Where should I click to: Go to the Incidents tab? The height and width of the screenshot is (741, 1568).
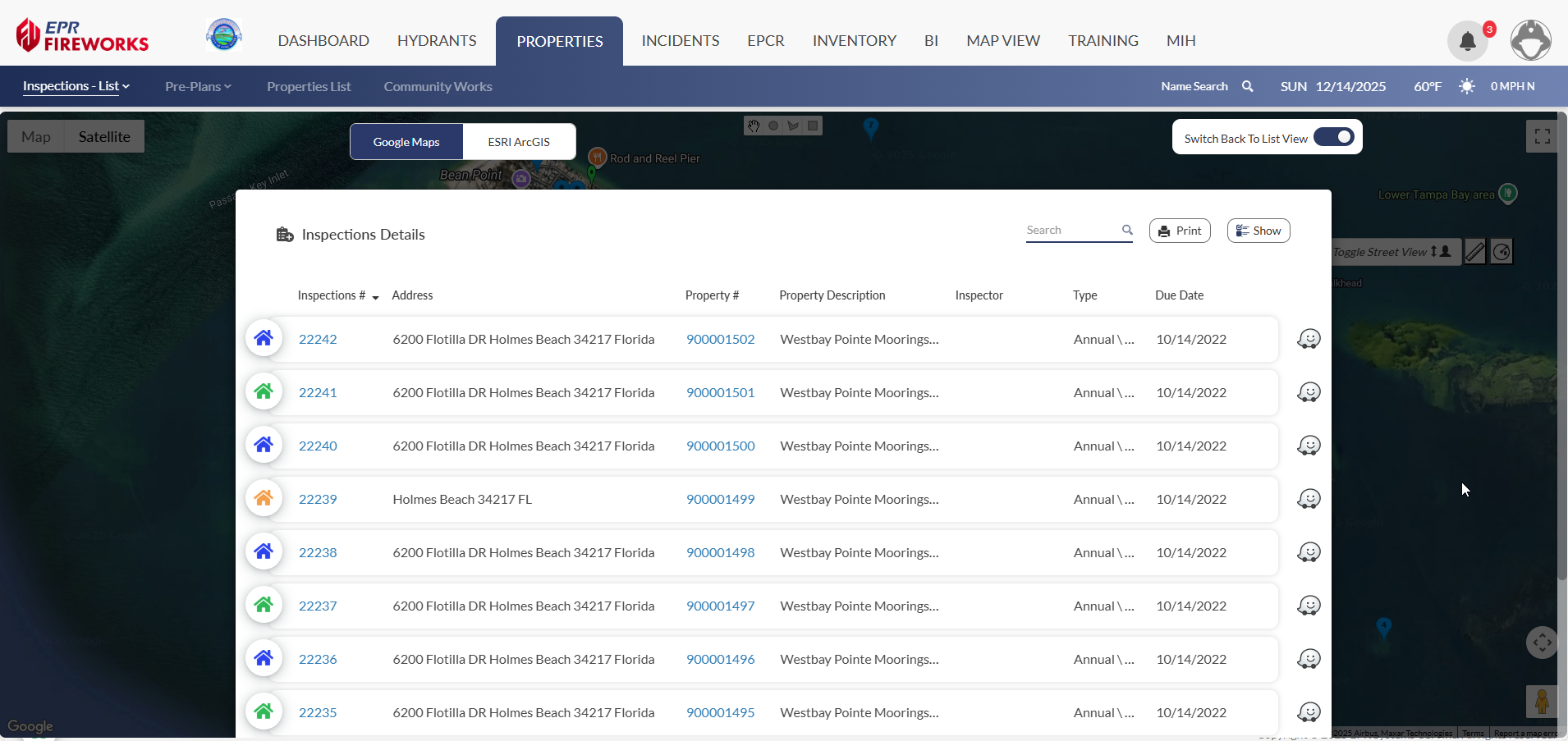[x=680, y=41]
